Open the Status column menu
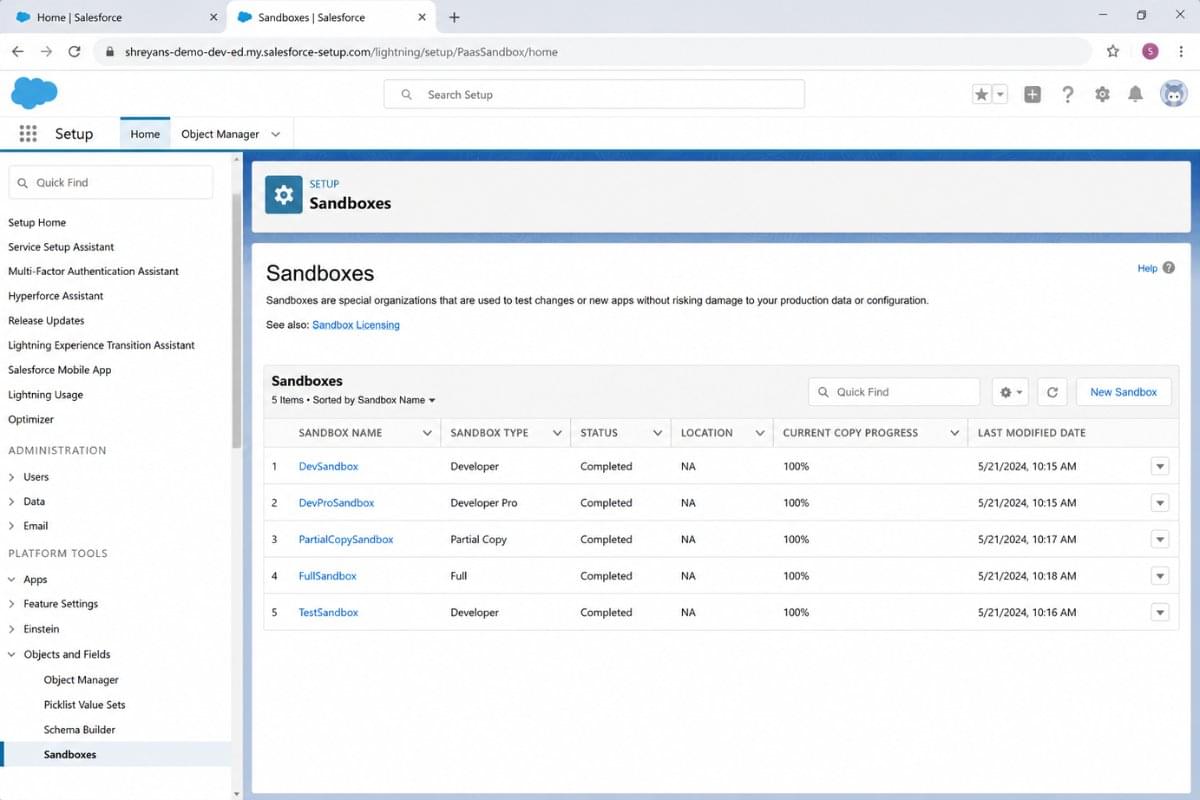Viewport: 1200px width, 800px height. tap(657, 433)
